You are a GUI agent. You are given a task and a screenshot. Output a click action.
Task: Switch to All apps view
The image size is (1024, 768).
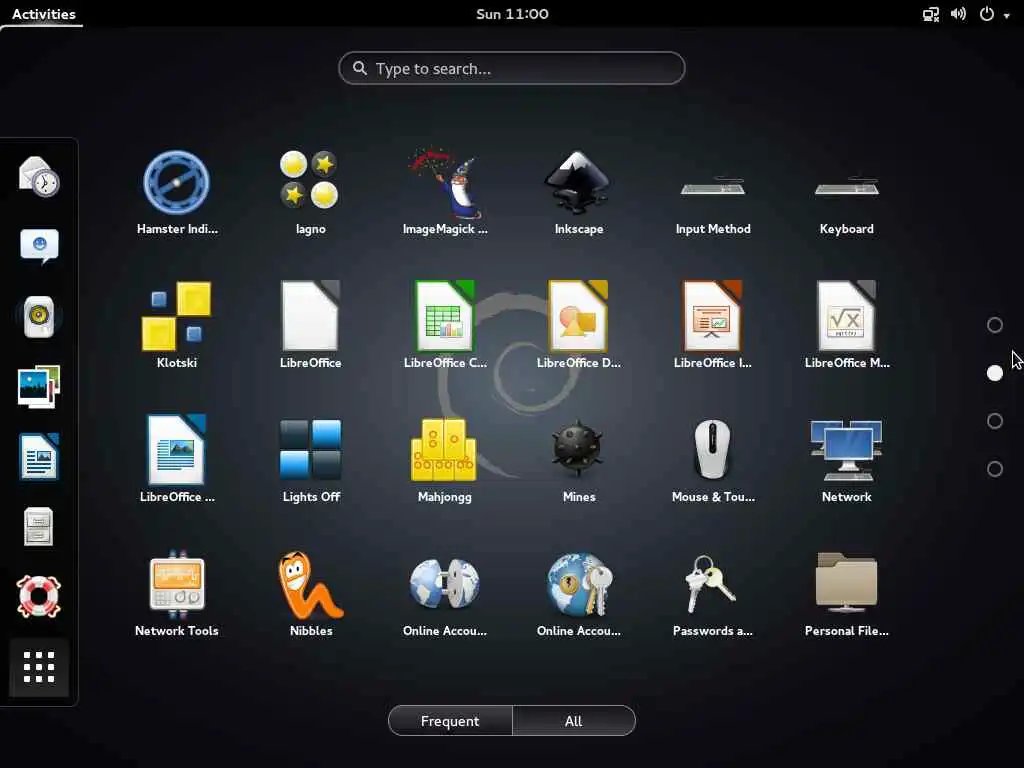(573, 721)
